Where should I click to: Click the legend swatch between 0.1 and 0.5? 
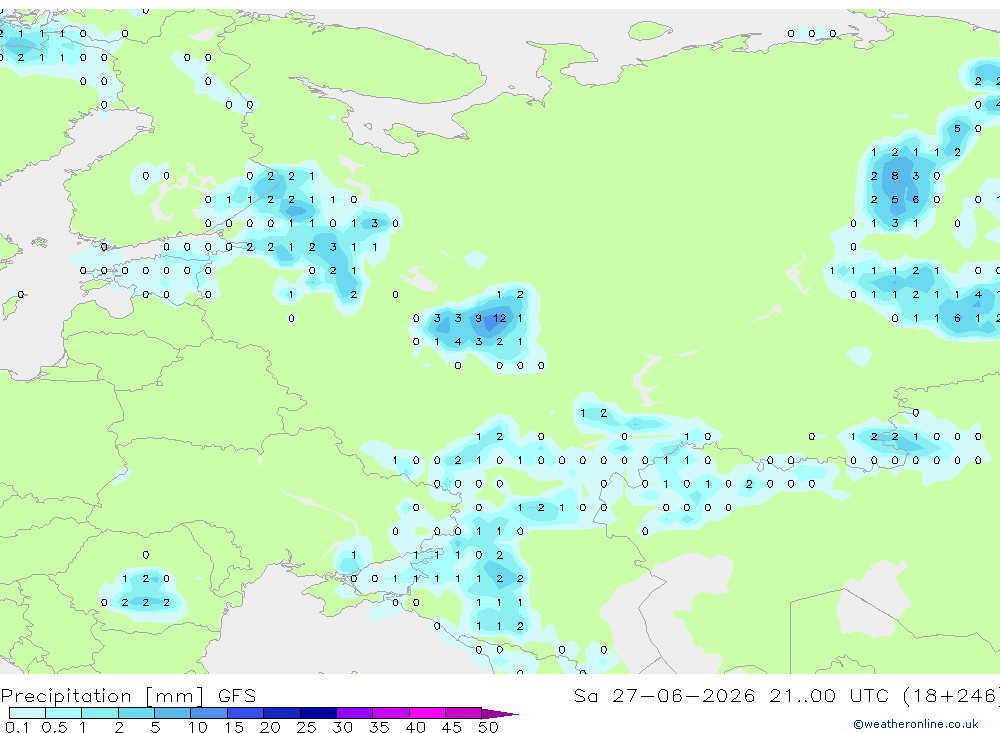coord(27,713)
